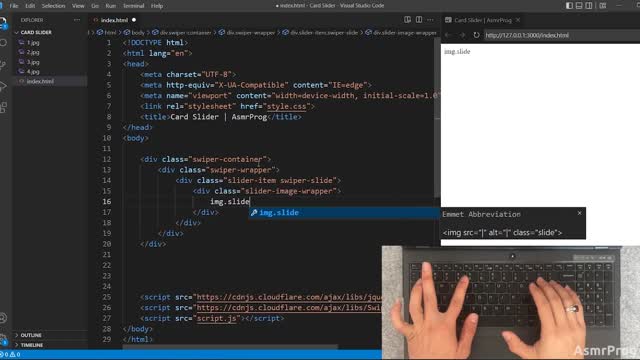Open the Go menu
The width and height of the screenshot is (640, 360).
95,6
